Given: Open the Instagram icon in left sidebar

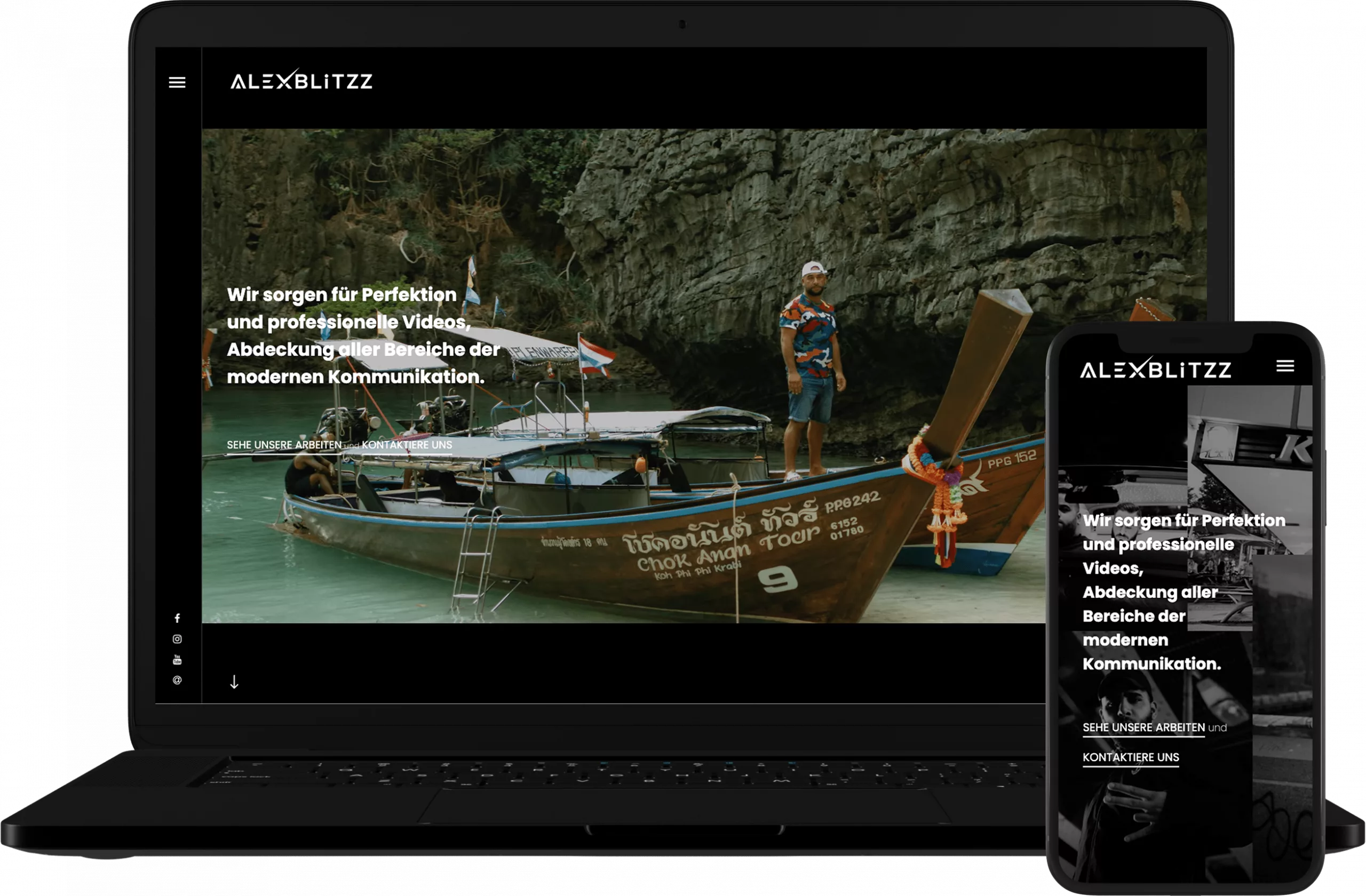Looking at the screenshot, I should pos(177,639).
